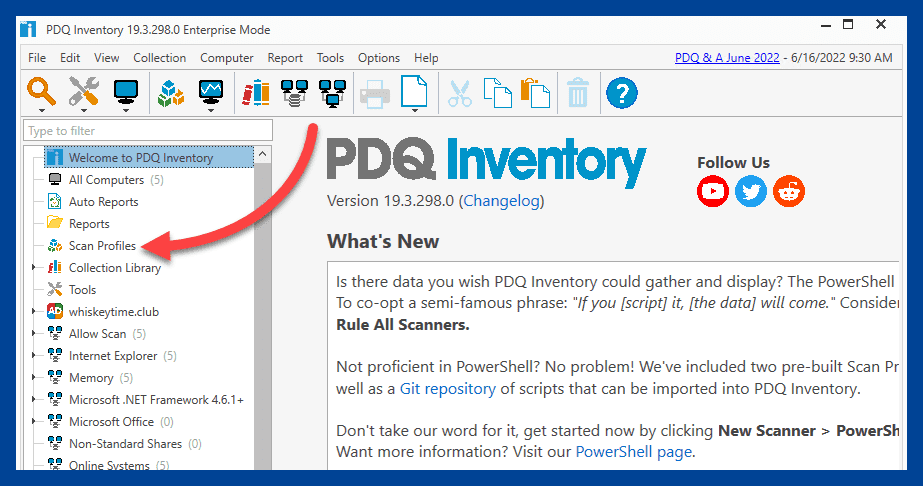Expand the Microsoft .NET Framework 4.6.1+ node
This screenshot has height=486, width=923.
point(34,400)
